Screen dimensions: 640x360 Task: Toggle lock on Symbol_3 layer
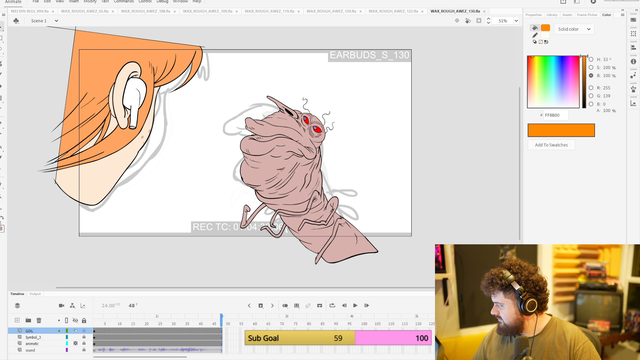[84, 337]
